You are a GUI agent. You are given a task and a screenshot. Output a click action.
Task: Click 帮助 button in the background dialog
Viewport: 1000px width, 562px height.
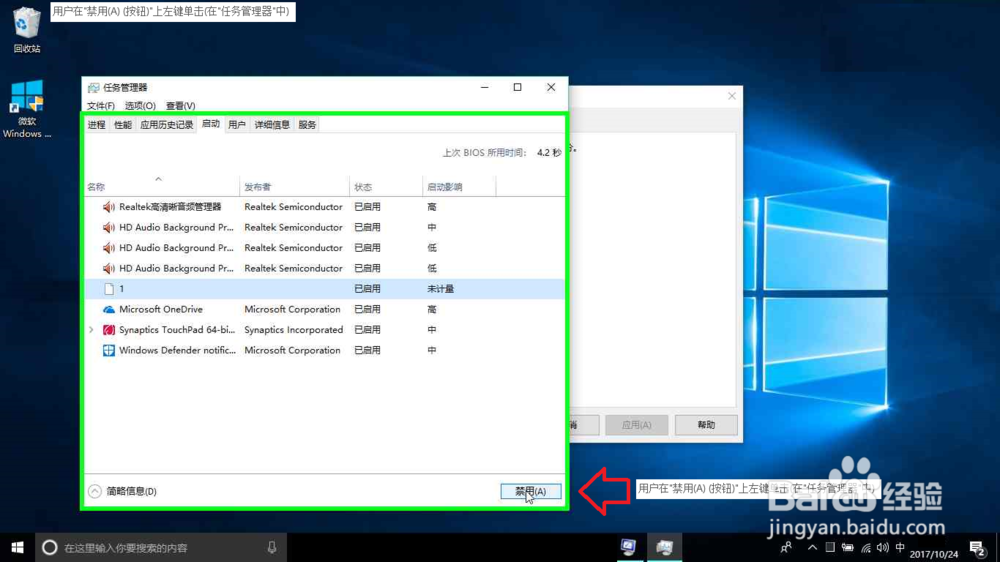(x=706, y=425)
